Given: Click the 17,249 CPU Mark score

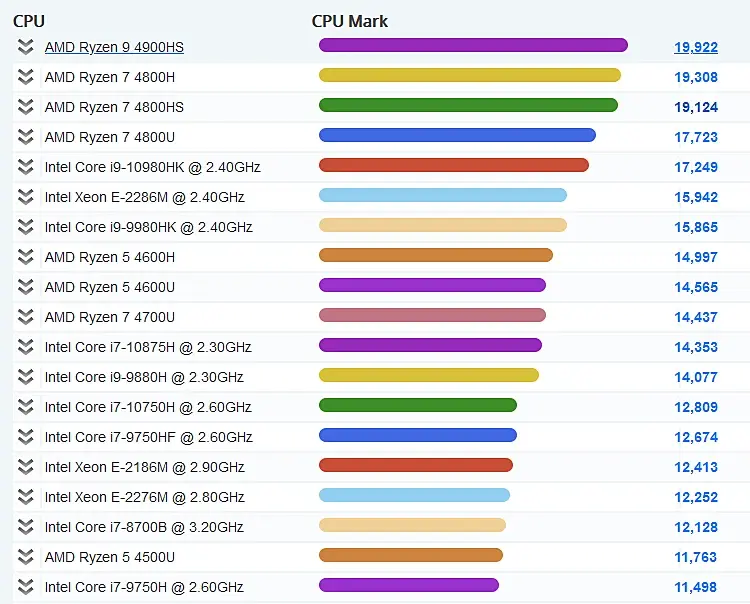Looking at the screenshot, I should click(696, 167).
